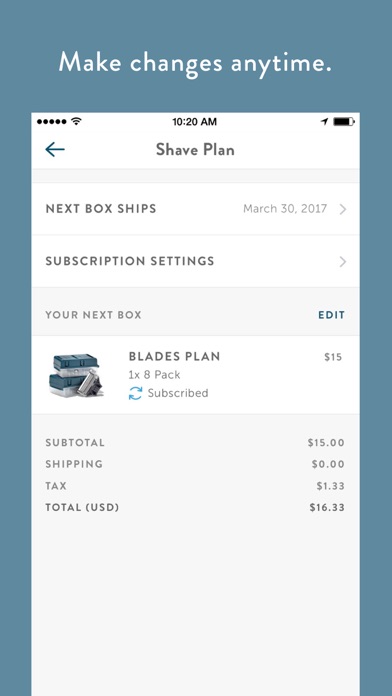Tap the Shave Plan header title
The height and width of the screenshot is (696, 392).
tap(195, 150)
